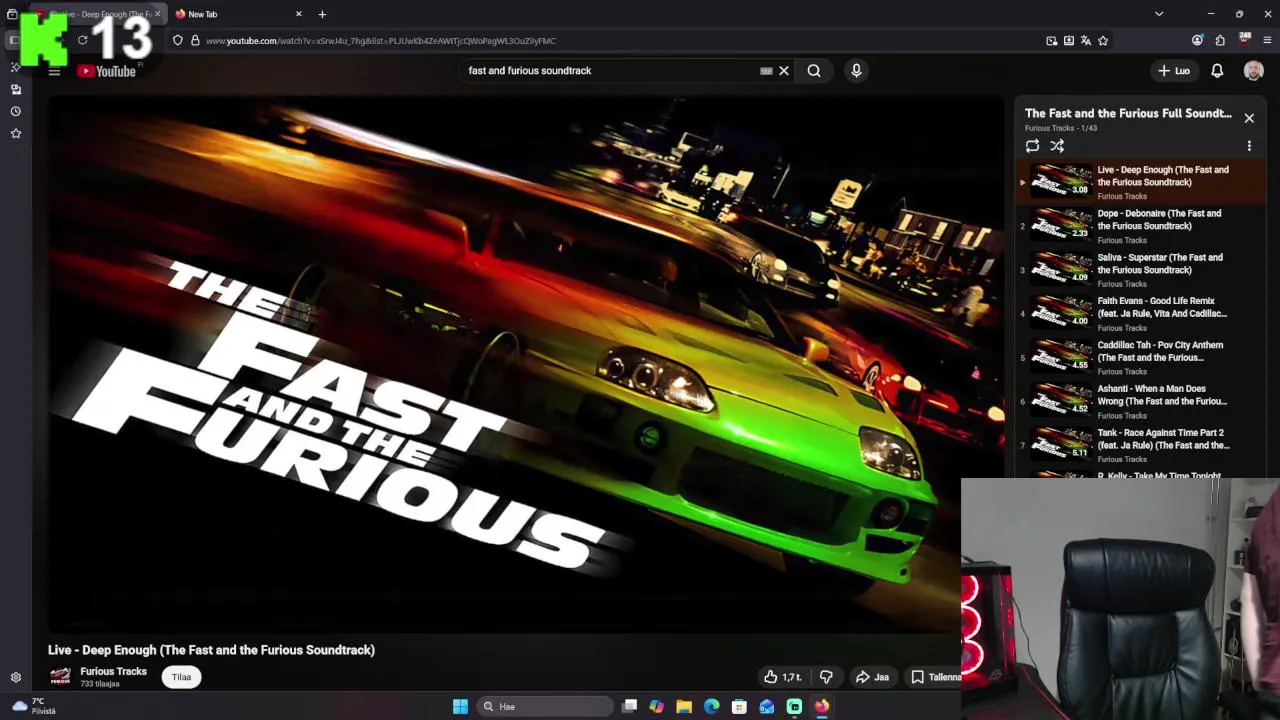Open Firefox account icon in toolbar
The height and width of the screenshot is (720, 1280).
[x=1197, y=41]
